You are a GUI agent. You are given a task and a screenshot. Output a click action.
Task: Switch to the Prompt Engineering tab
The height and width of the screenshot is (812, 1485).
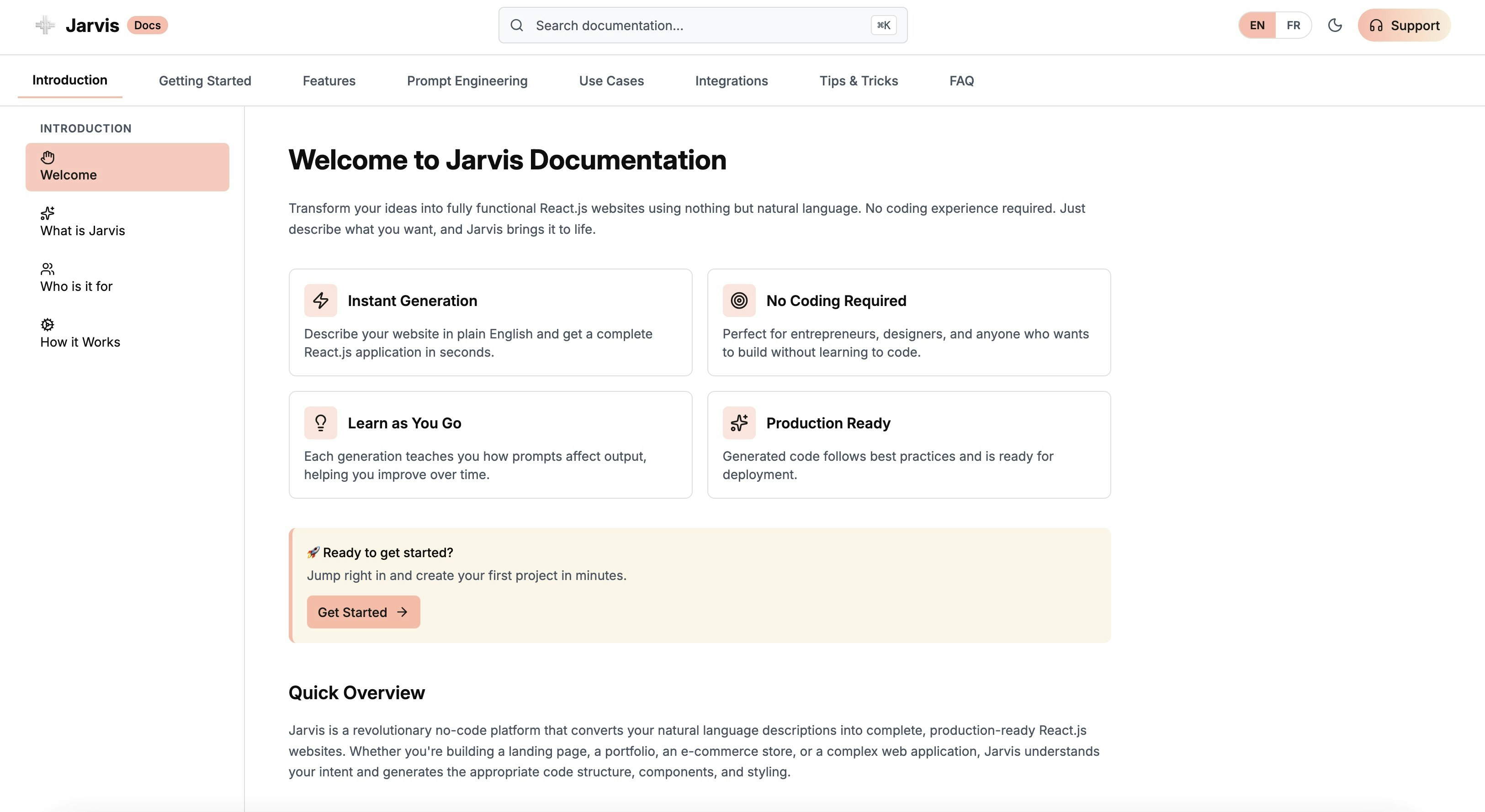467,81
